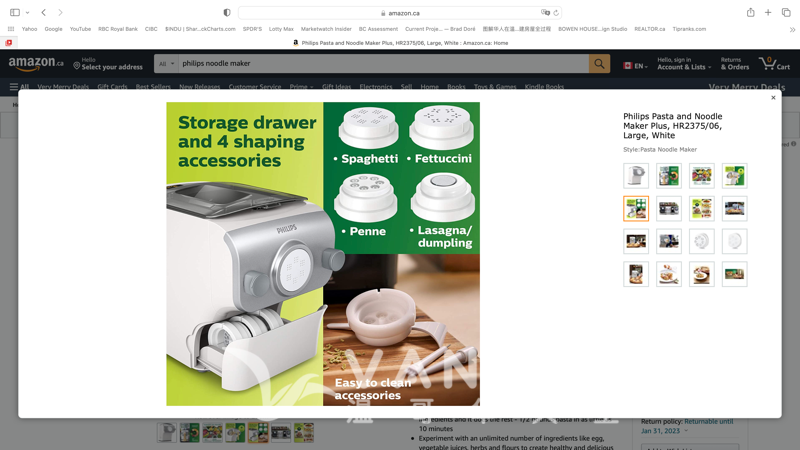Select the pasta bowl on wooden table thumbnail
The image size is (800, 450).
pos(702,274)
